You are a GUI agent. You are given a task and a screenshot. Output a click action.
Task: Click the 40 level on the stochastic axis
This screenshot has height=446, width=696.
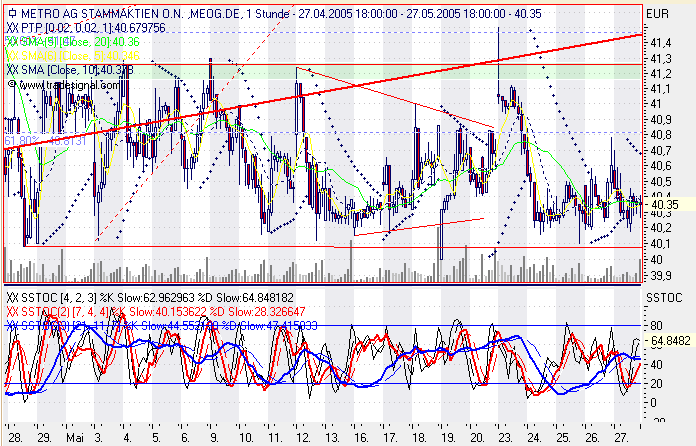point(656,364)
